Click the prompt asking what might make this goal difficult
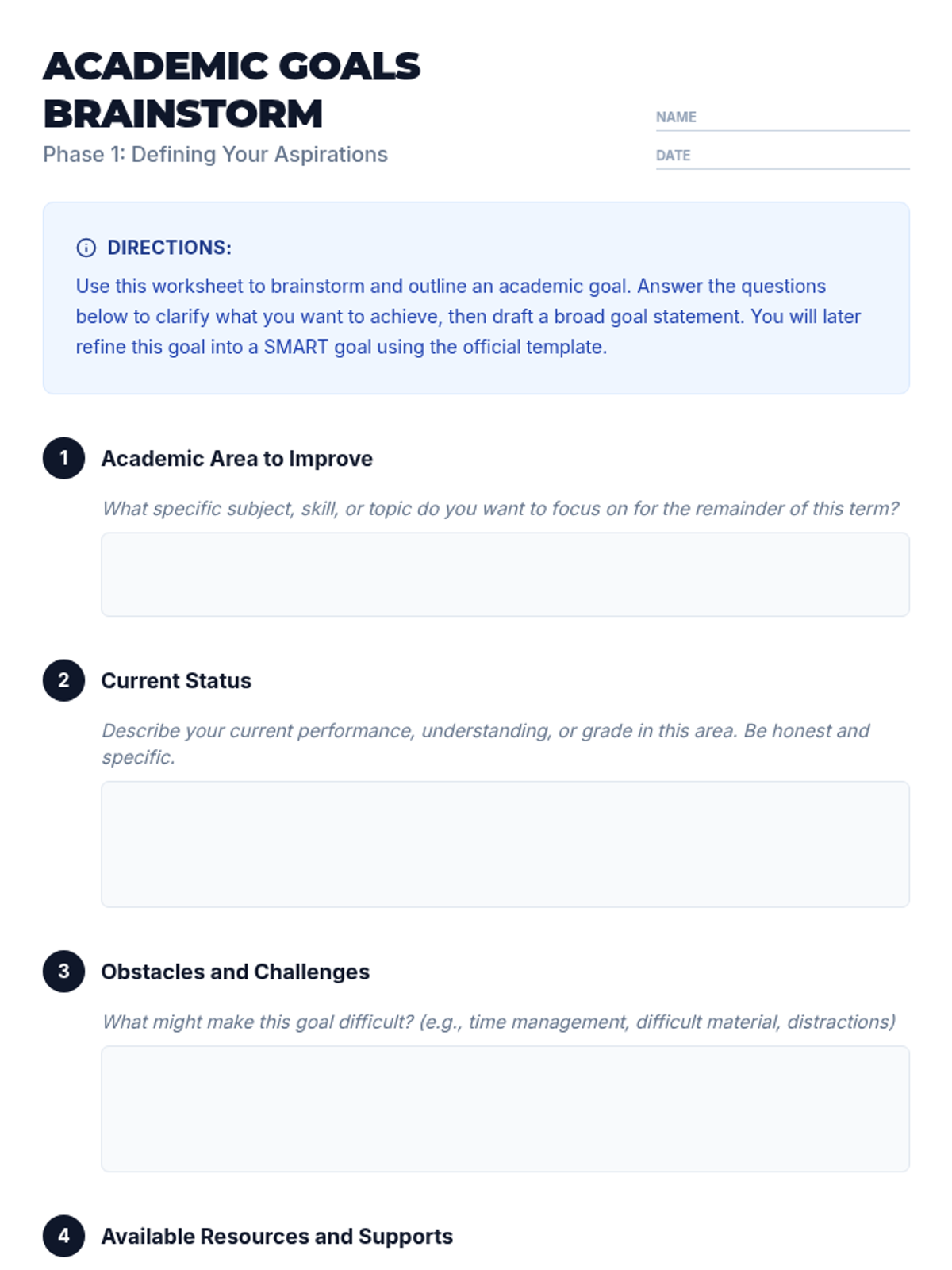952x1270 pixels. 498,1022
